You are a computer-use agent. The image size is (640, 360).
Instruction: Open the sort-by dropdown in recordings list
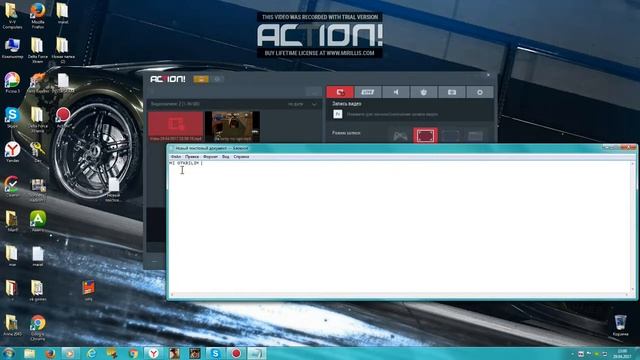(x=302, y=104)
